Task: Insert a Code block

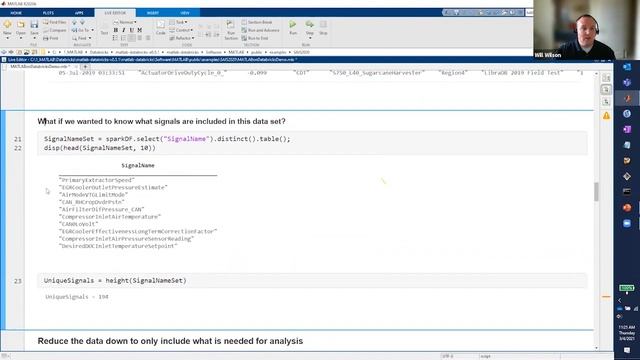Action: tap(160, 28)
